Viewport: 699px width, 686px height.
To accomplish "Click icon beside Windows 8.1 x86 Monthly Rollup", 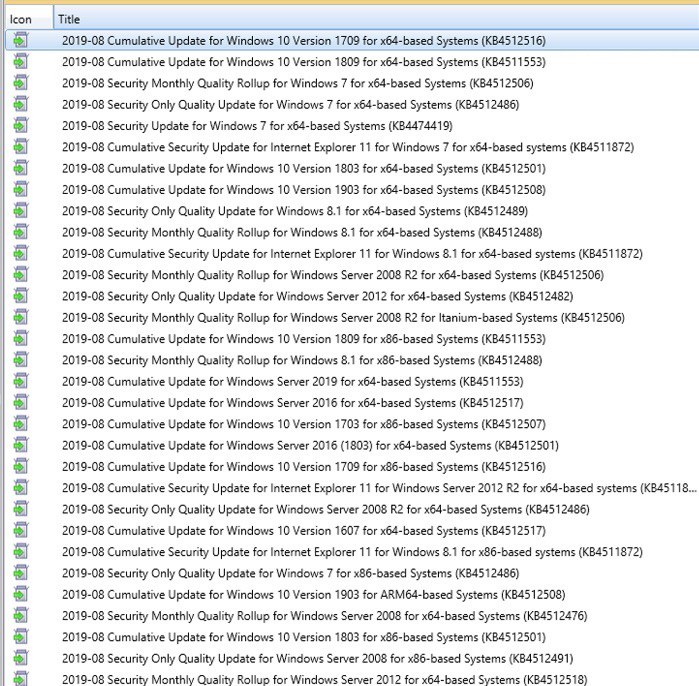I will [x=21, y=360].
